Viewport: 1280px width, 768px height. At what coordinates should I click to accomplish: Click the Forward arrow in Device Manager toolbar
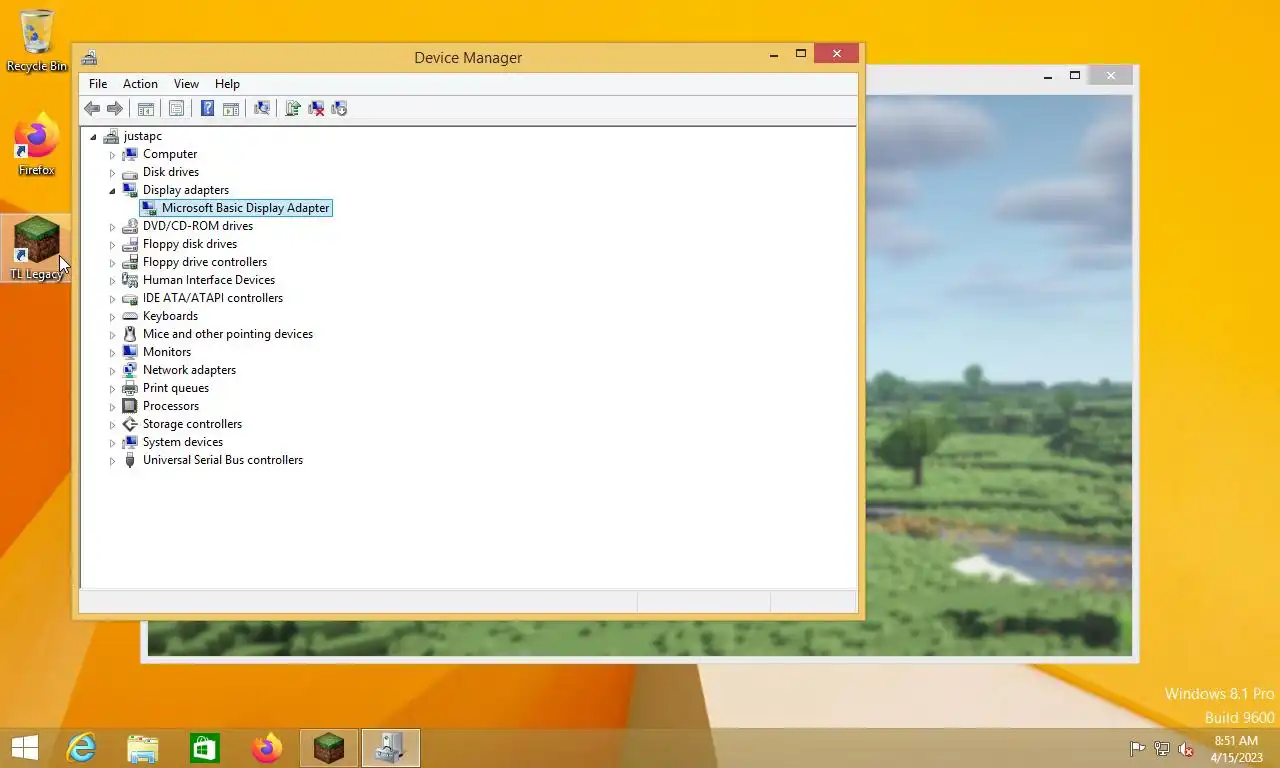(x=115, y=108)
